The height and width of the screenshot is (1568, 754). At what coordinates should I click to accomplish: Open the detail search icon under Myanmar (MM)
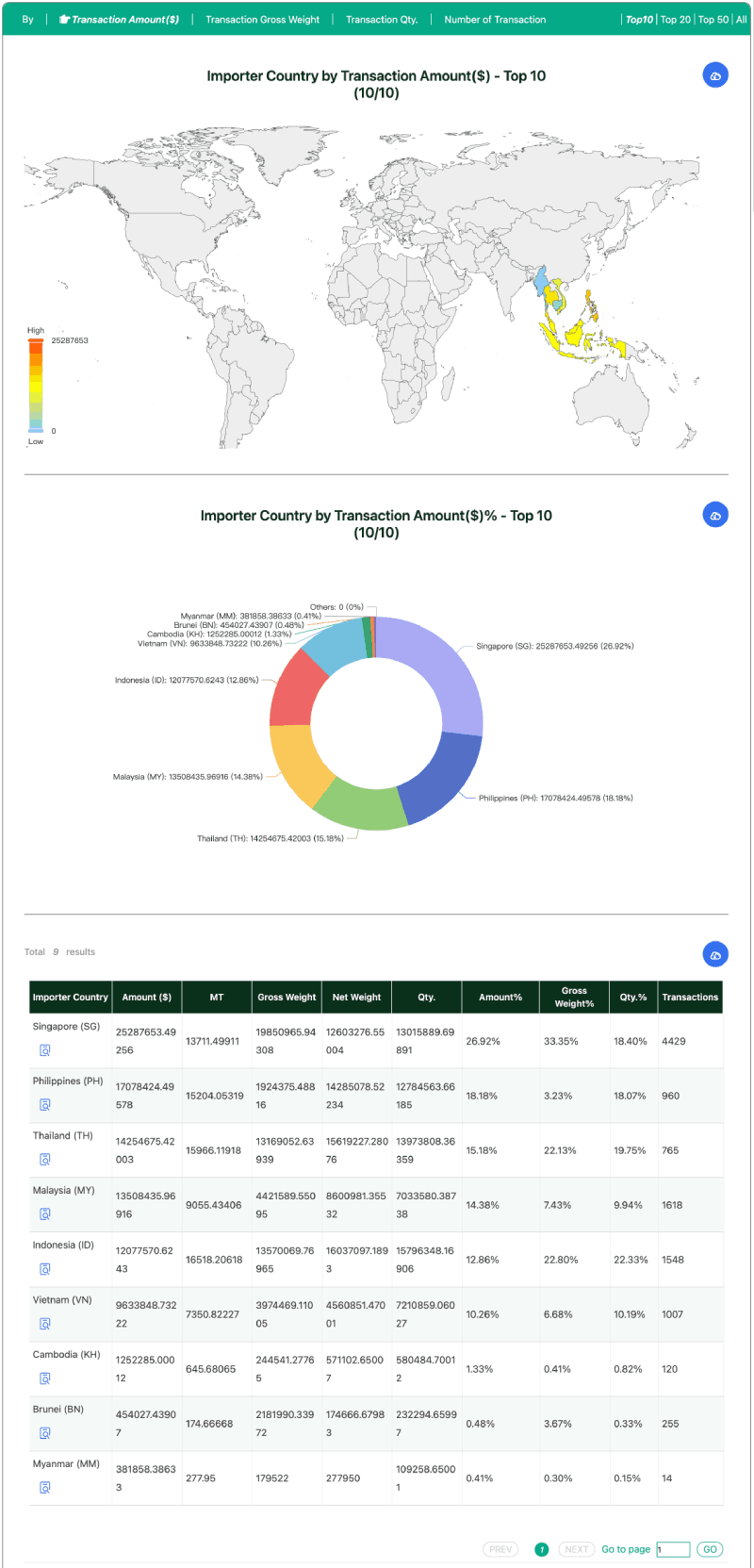tap(44, 1488)
